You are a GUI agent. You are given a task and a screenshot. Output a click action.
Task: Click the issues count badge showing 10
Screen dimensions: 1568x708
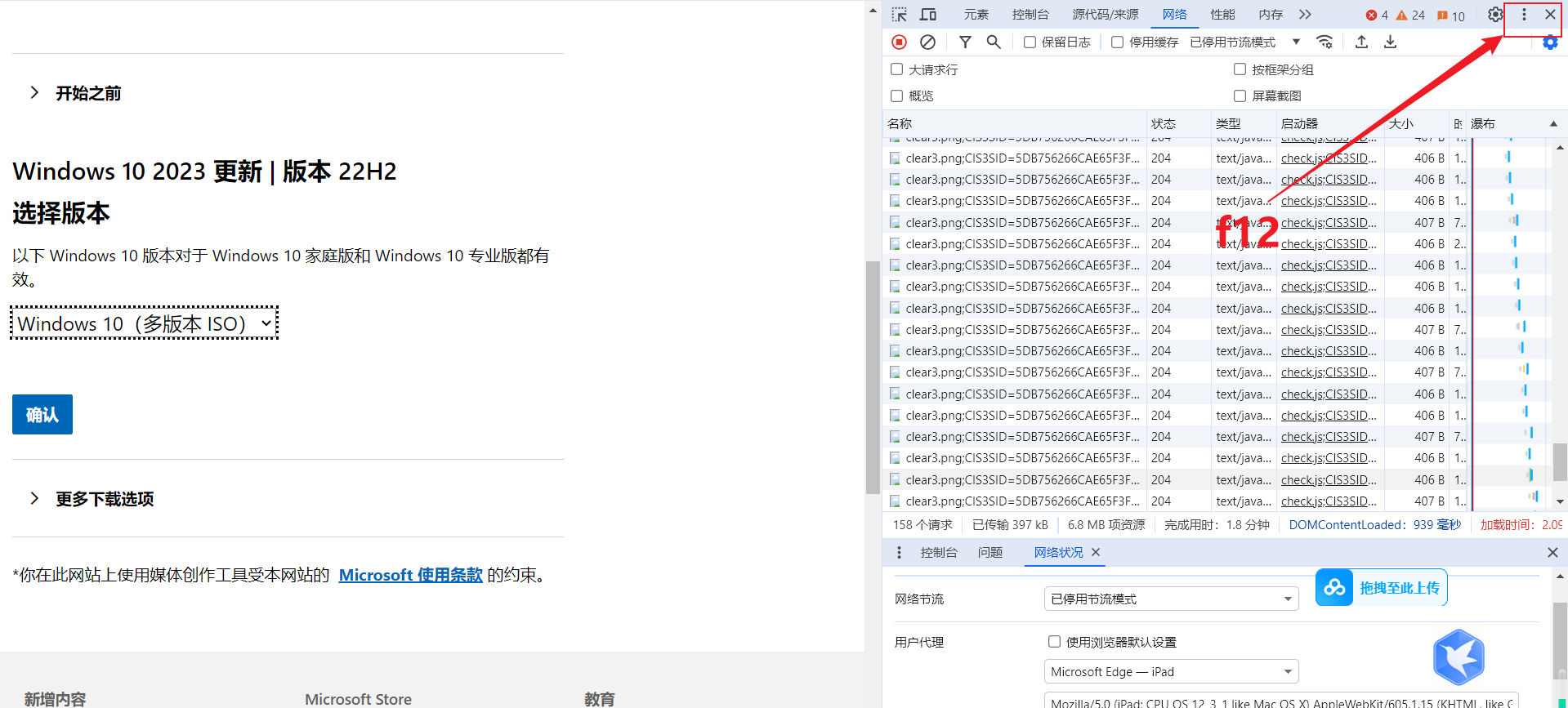pyautogui.click(x=1451, y=16)
